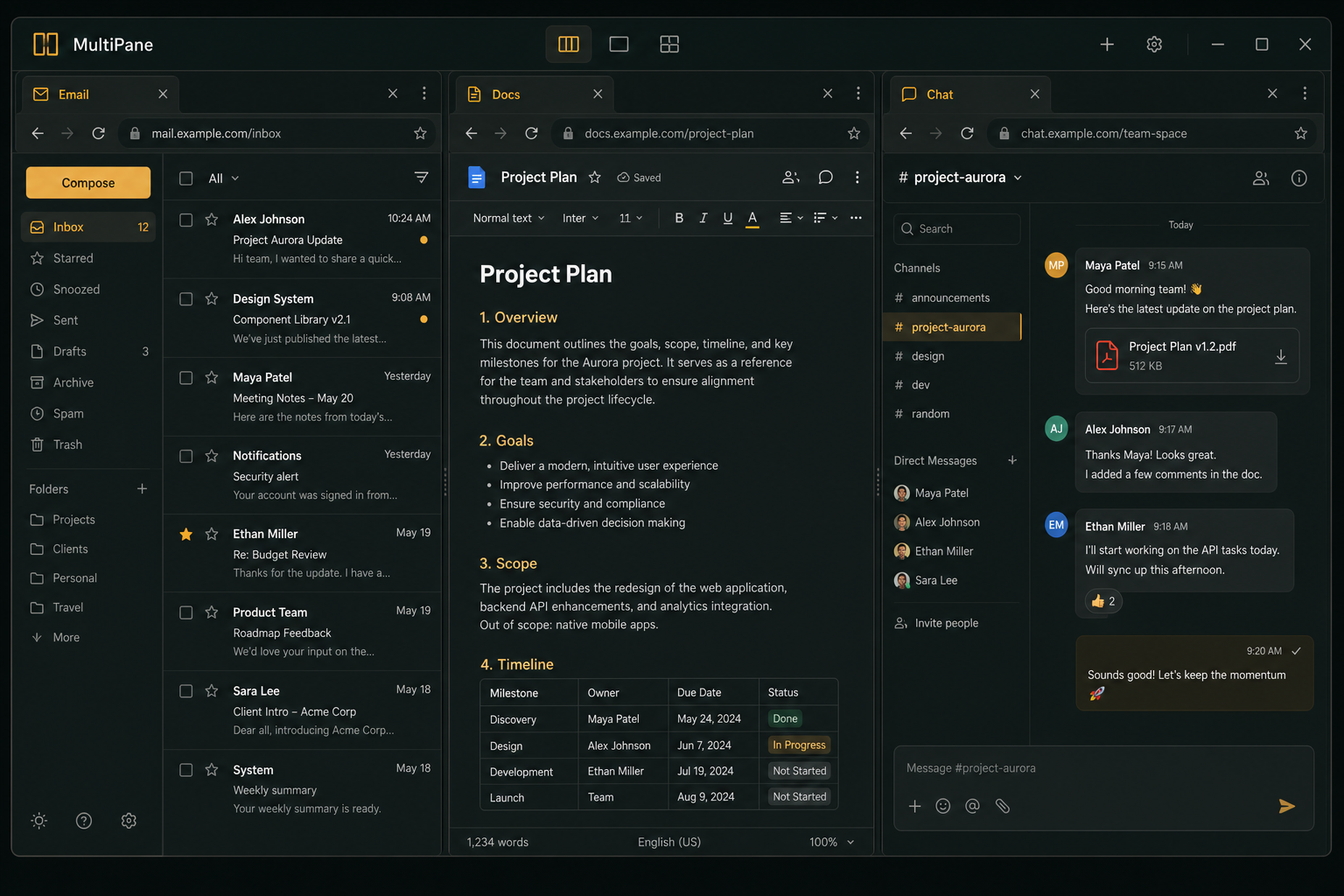Open MultiPane settings gear
The image size is (1344, 896).
1154,44
